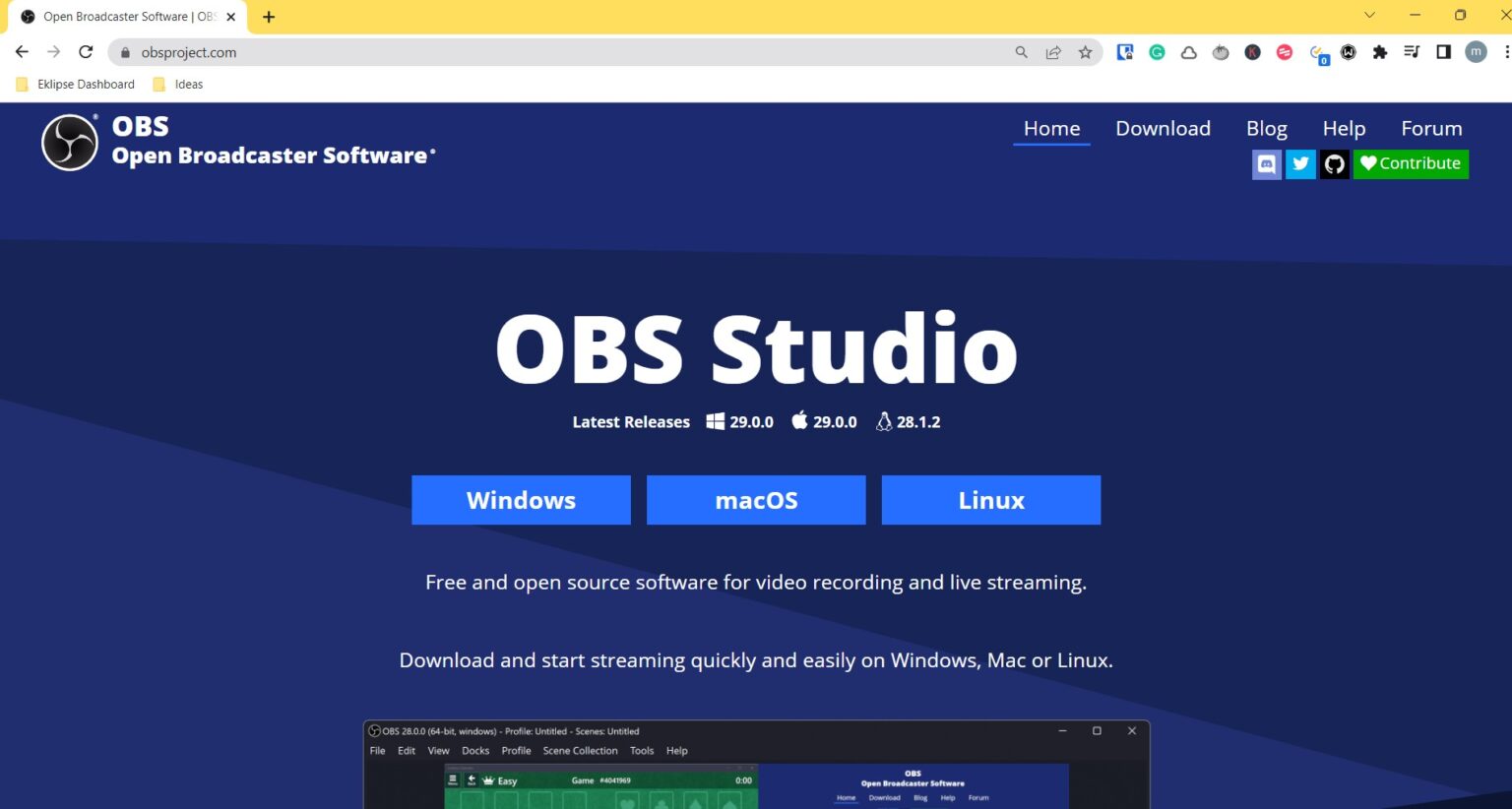This screenshot has width=1512, height=809.
Task: Open the Chrome profile avatar
Action: (x=1476, y=51)
